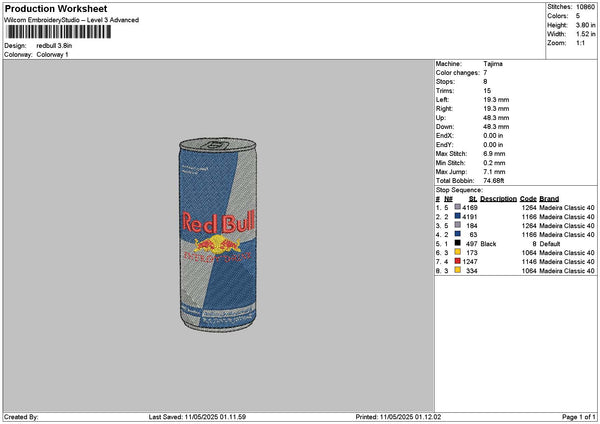Viewport: 600px width, 424px height.
Task: Click the stitch count 497 in stop row 5
Action: (x=472, y=244)
